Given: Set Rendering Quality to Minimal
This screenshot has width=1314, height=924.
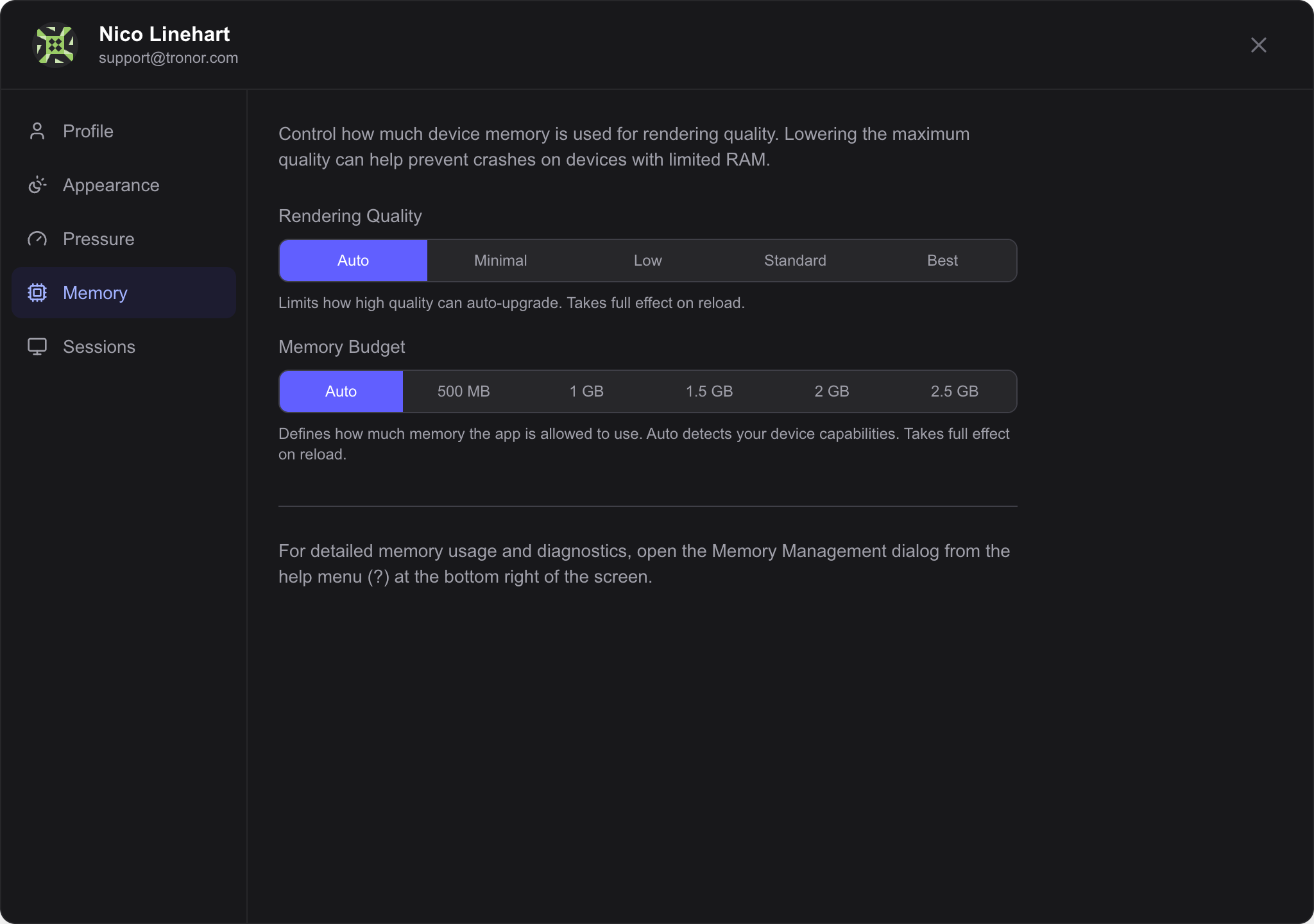Looking at the screenshot, I should pos(500,261).
